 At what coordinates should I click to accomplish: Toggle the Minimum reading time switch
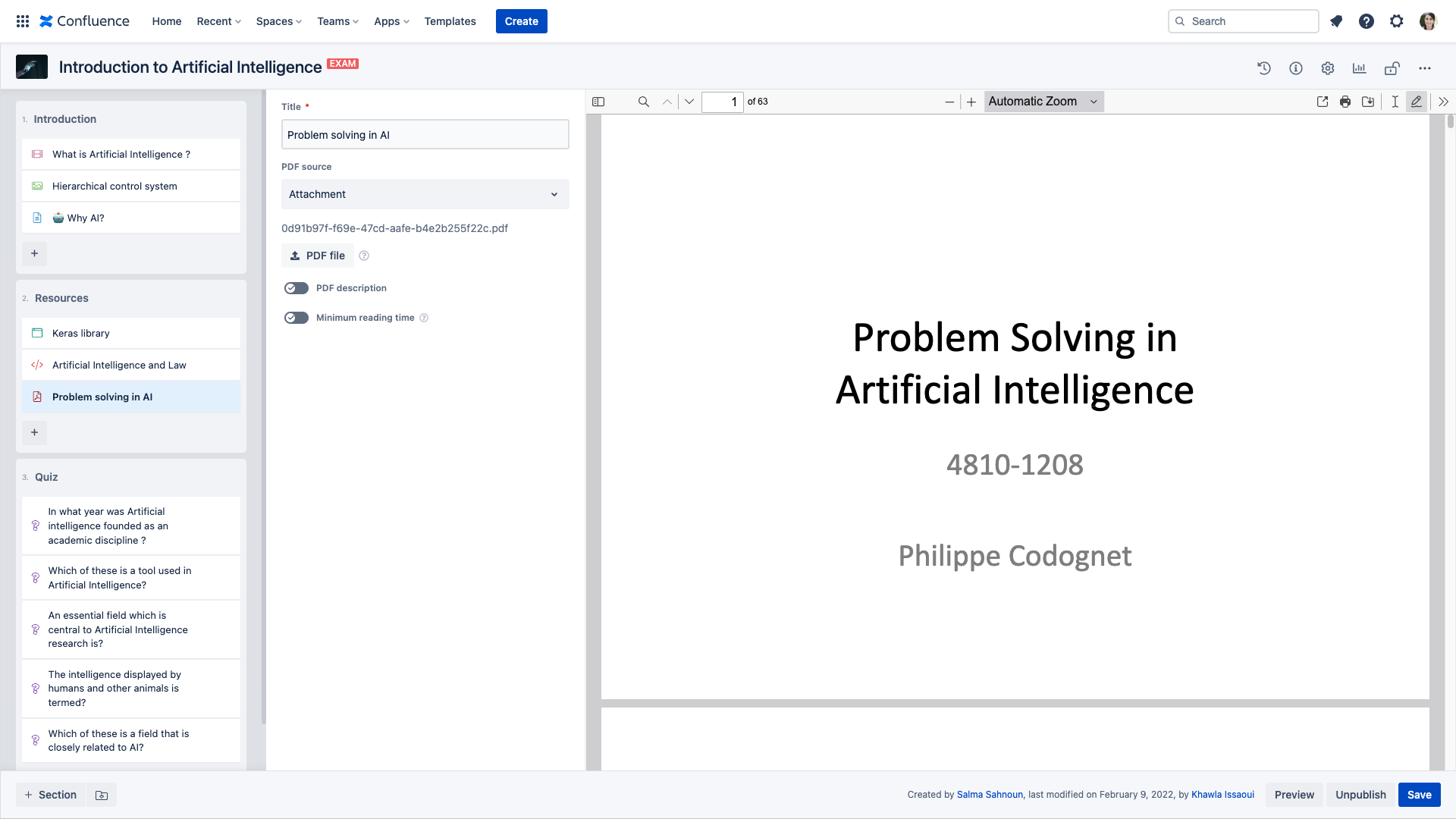297,318
